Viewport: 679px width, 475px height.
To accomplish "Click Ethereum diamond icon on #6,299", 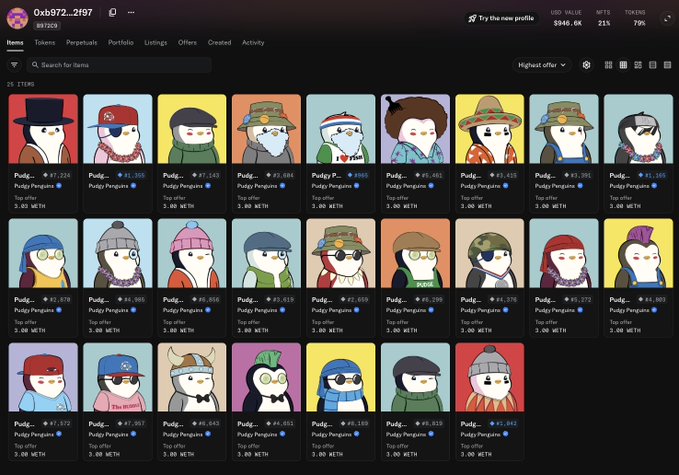I will click(x=418, y=300).
